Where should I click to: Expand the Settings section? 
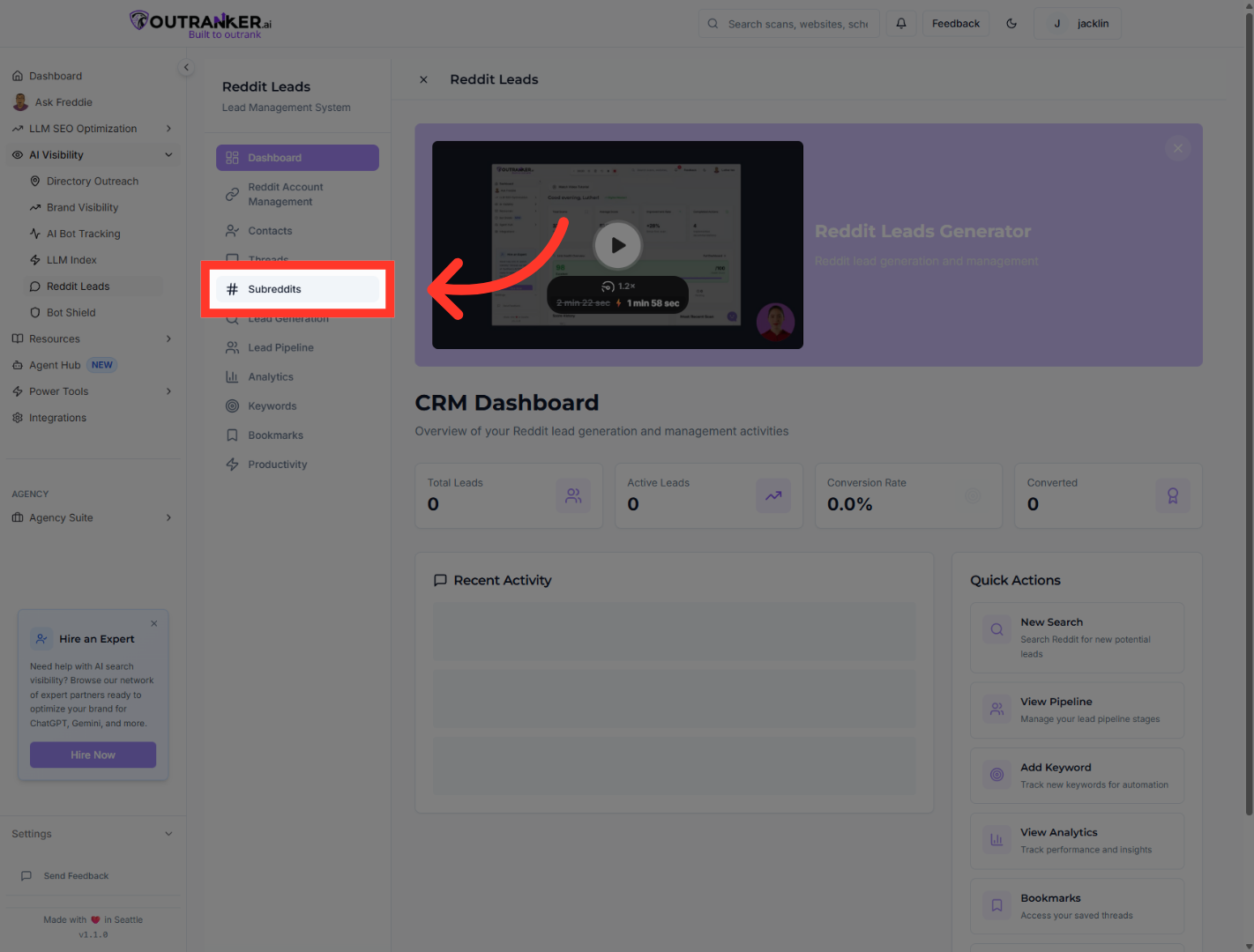click(93, 834)
